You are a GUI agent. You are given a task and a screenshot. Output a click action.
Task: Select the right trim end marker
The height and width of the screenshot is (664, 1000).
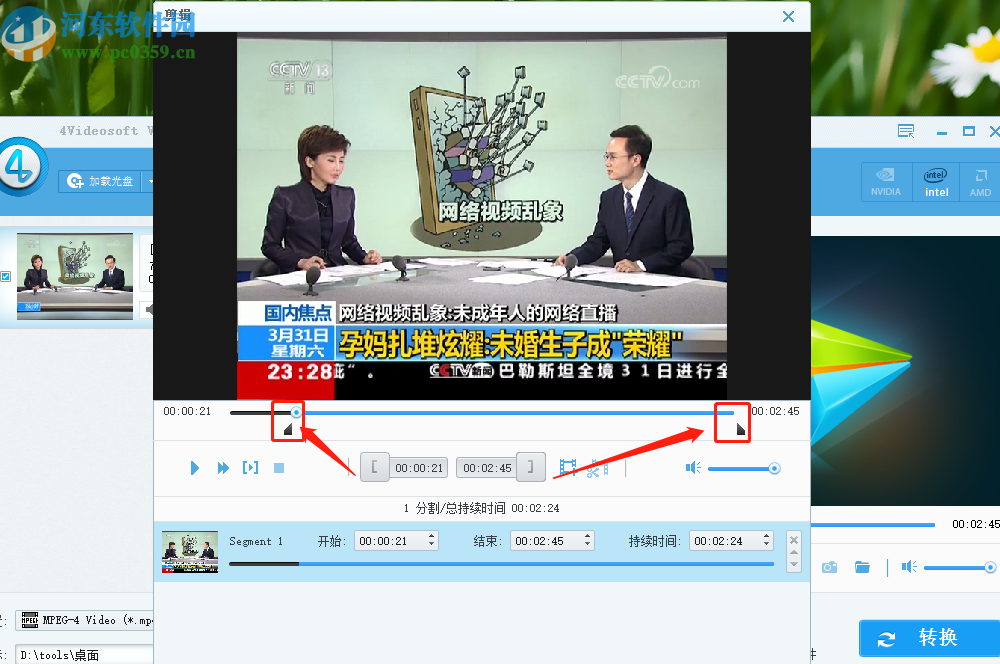[740, 429]
